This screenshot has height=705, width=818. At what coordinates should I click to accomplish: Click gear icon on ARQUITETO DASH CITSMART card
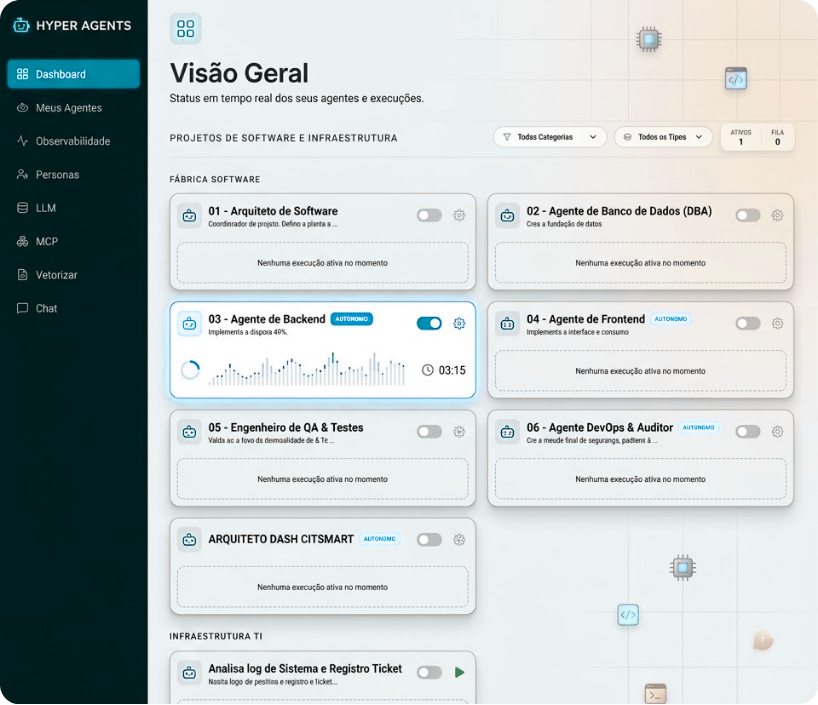459,539
